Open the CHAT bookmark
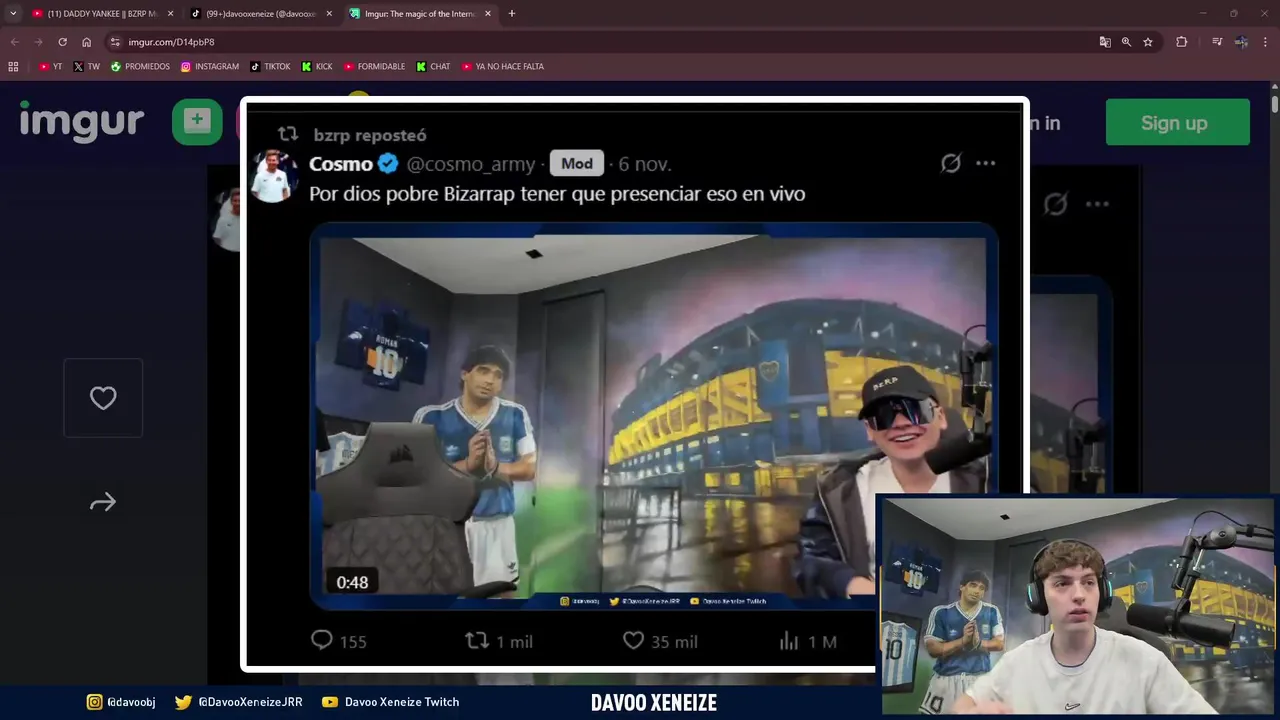 [433, 67]
